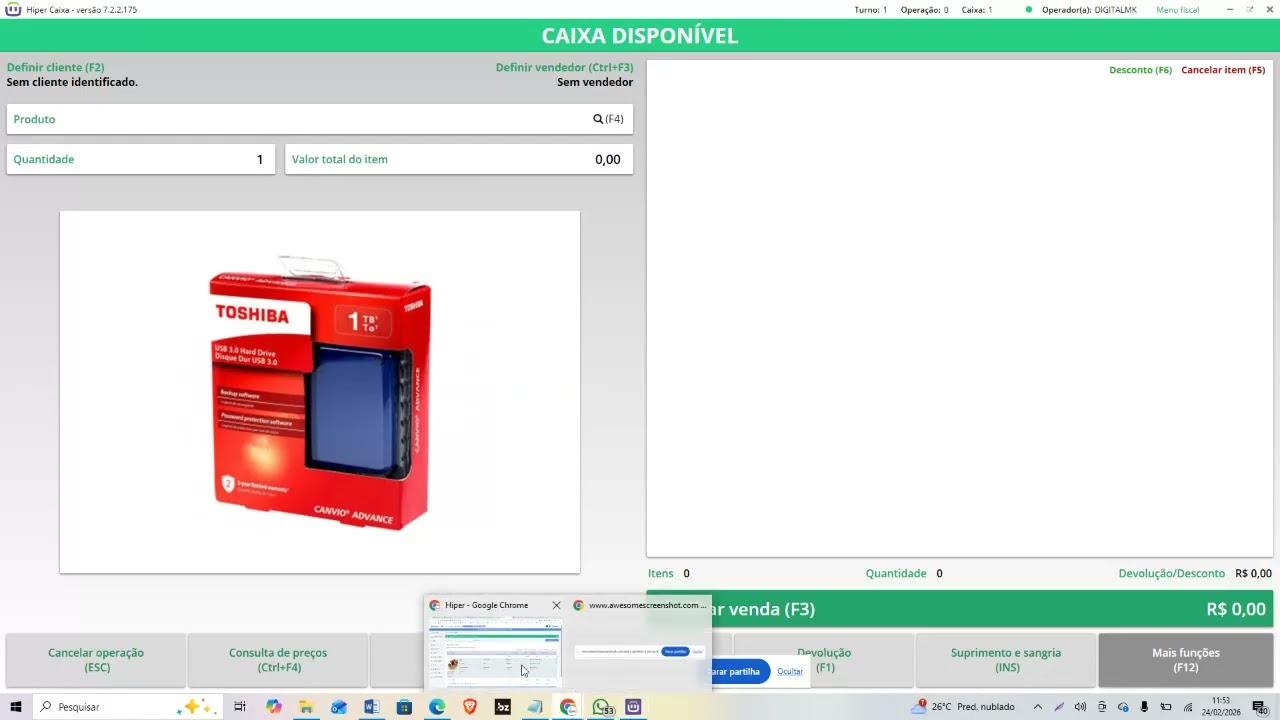Open the black 'bz' app on taskbar

503,707
